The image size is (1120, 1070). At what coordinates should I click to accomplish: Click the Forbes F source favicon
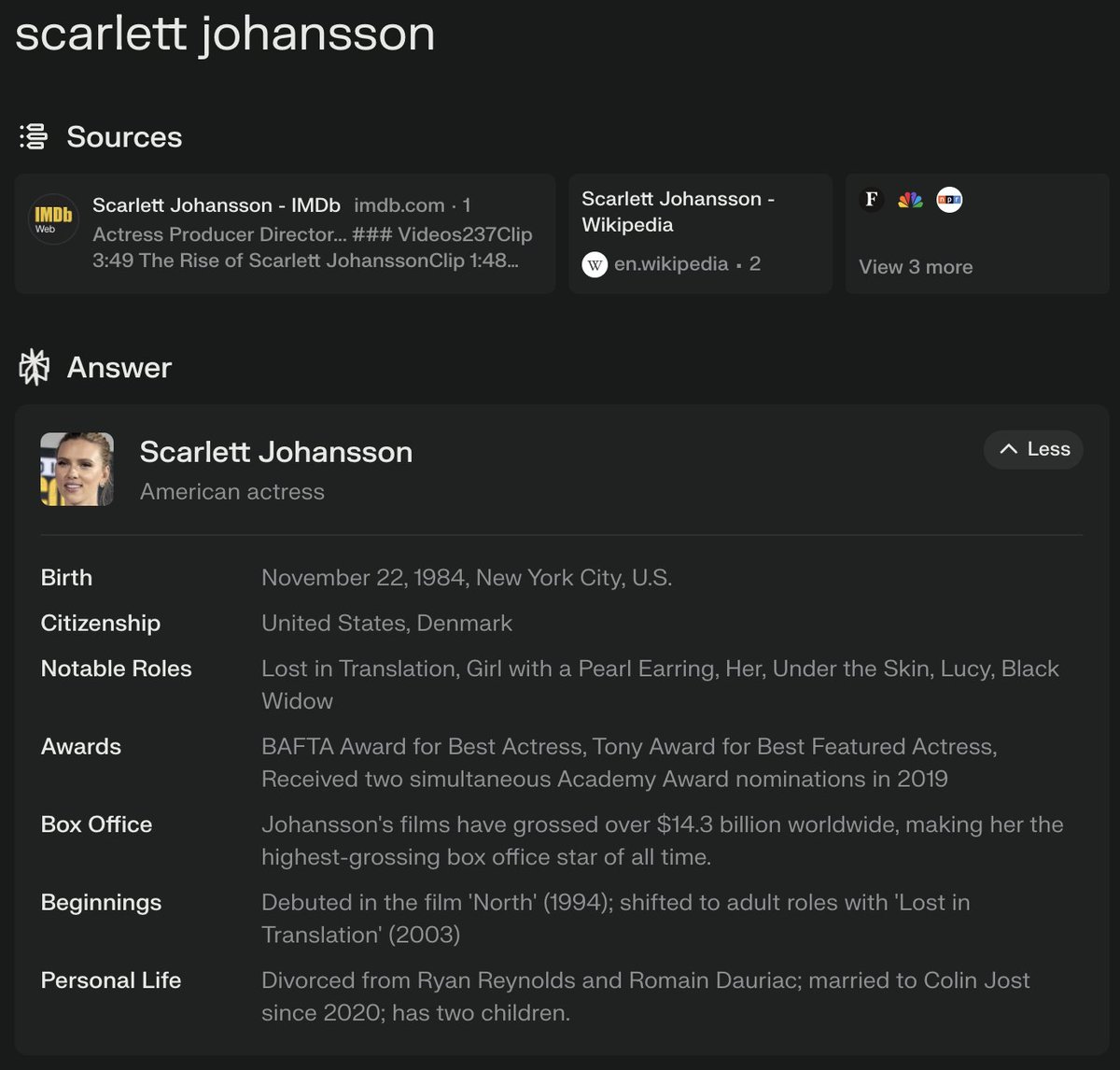871,199
